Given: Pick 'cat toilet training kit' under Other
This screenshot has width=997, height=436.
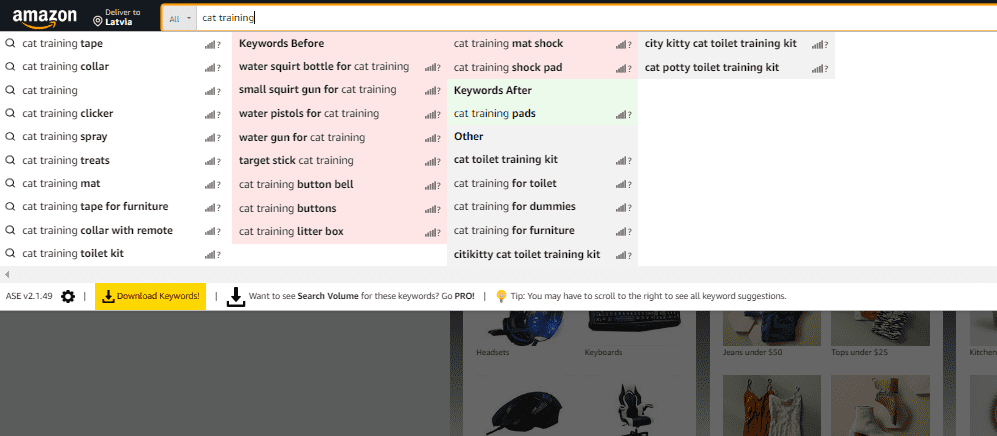Looking at the screenshot, I should [x=505, y=160].
